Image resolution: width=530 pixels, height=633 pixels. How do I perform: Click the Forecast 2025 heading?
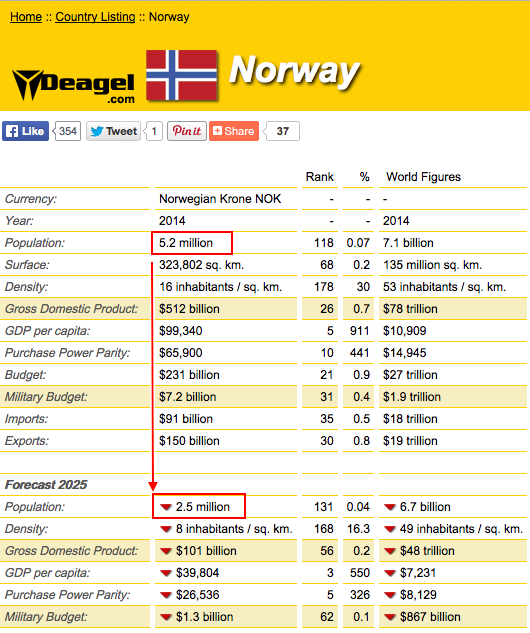pos(46,485)
